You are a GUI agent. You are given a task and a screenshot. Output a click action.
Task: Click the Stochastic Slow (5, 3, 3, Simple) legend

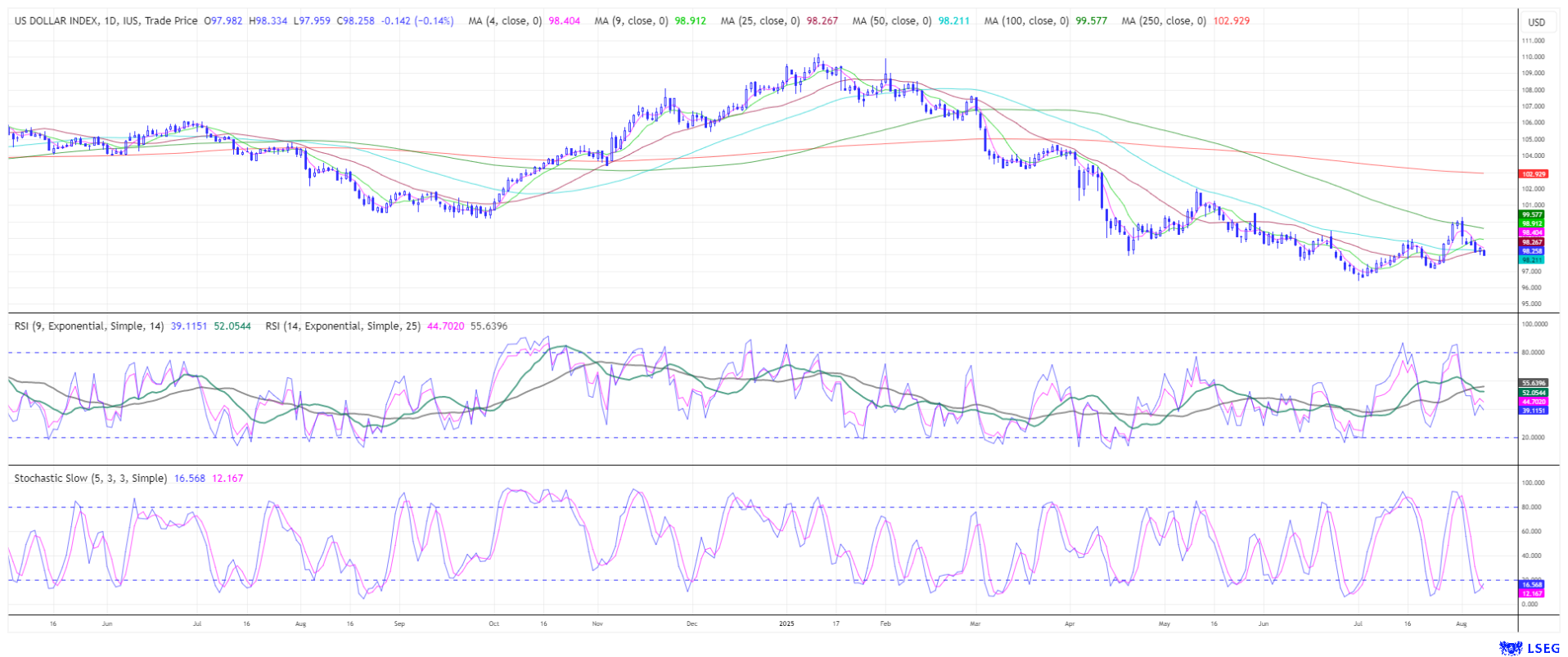click(x=90, y=478)
